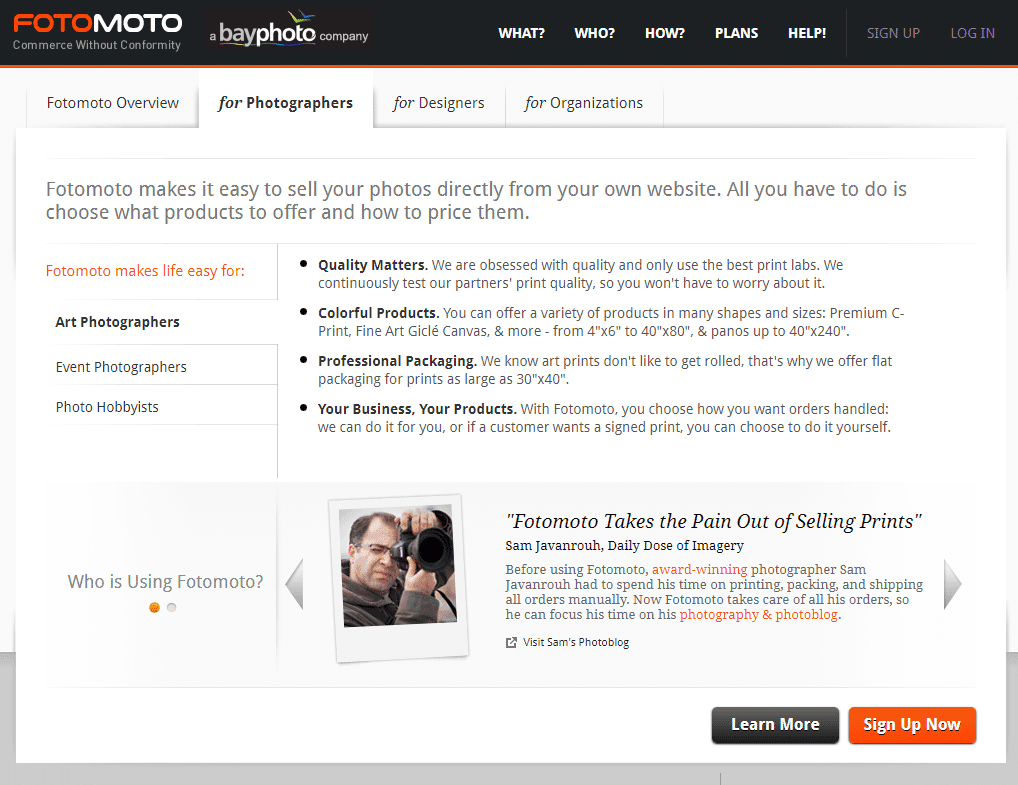Click the 'Professional Packaging.' bullet text
Screen dimensions: 1018x785
[x=397, y=361]
